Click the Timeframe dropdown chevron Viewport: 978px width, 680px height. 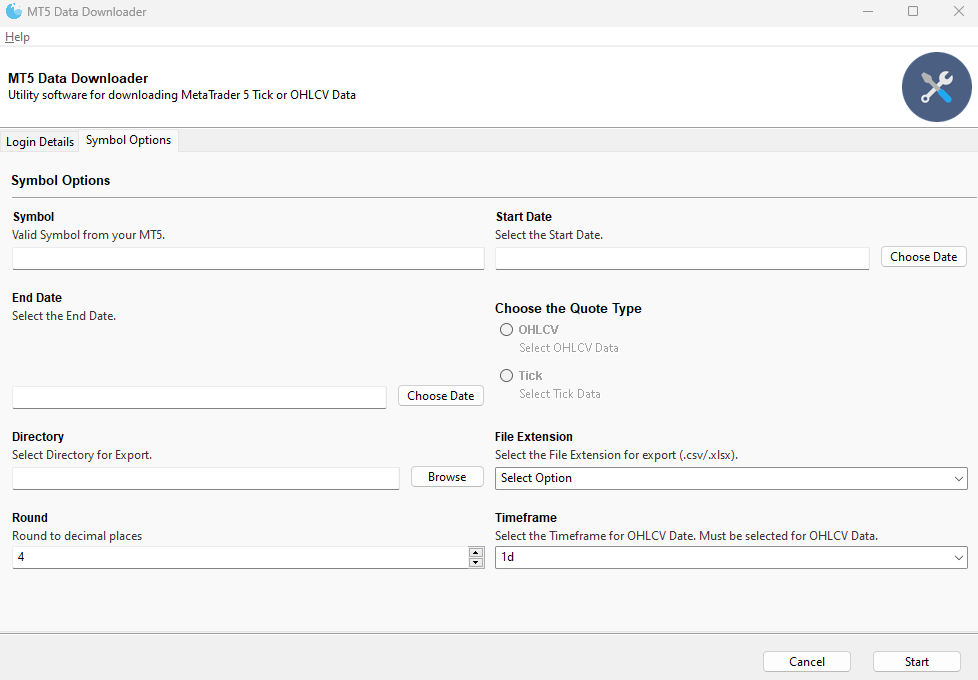pyautogui.click(x=959, y=557)
